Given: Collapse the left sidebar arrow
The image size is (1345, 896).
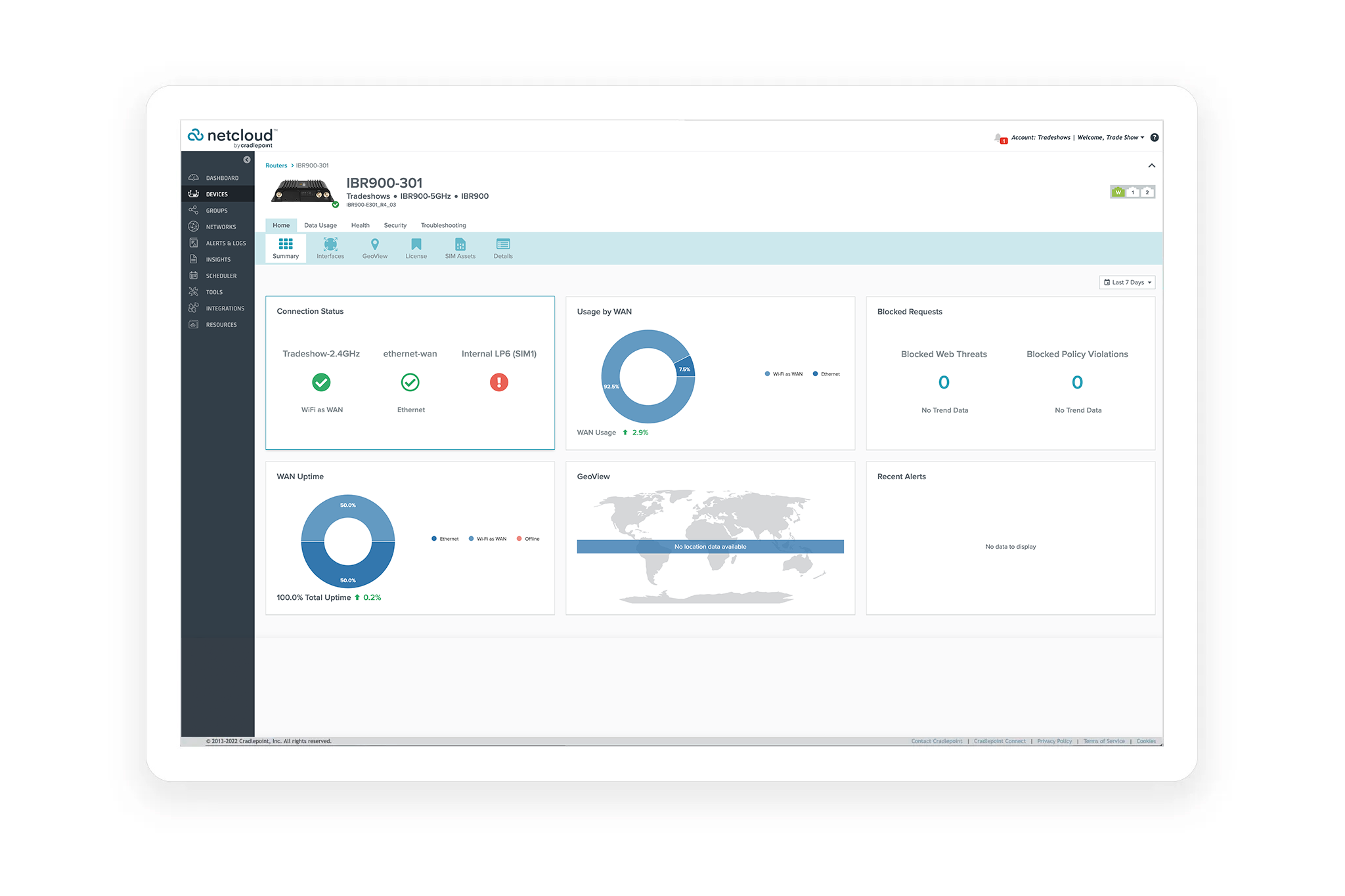Looking at the screenshot, I should 247,160.
